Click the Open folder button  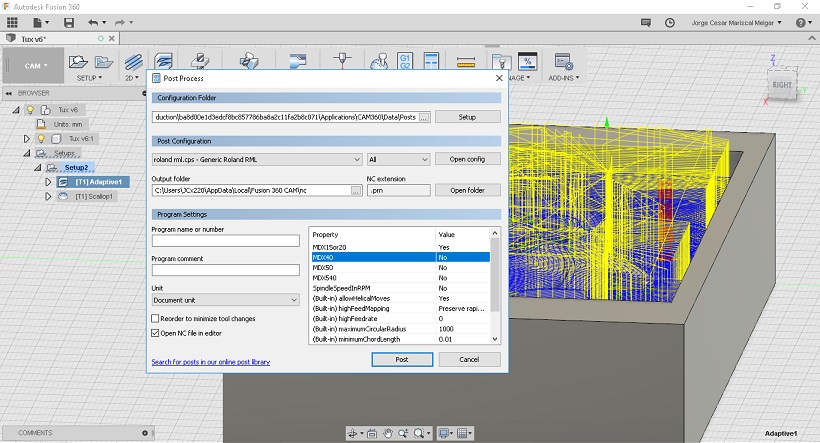[467, 190]
